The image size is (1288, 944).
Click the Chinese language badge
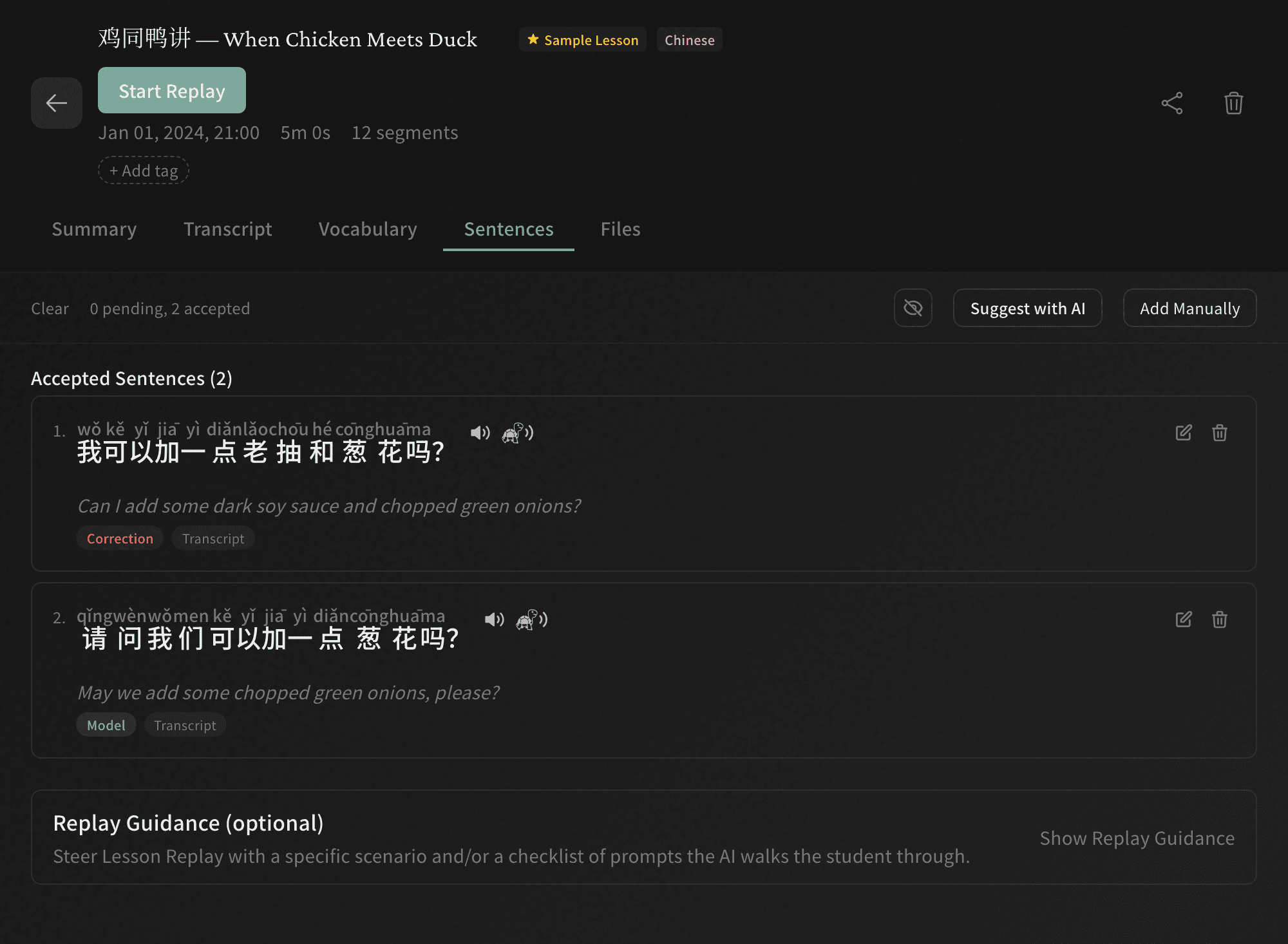690,40
